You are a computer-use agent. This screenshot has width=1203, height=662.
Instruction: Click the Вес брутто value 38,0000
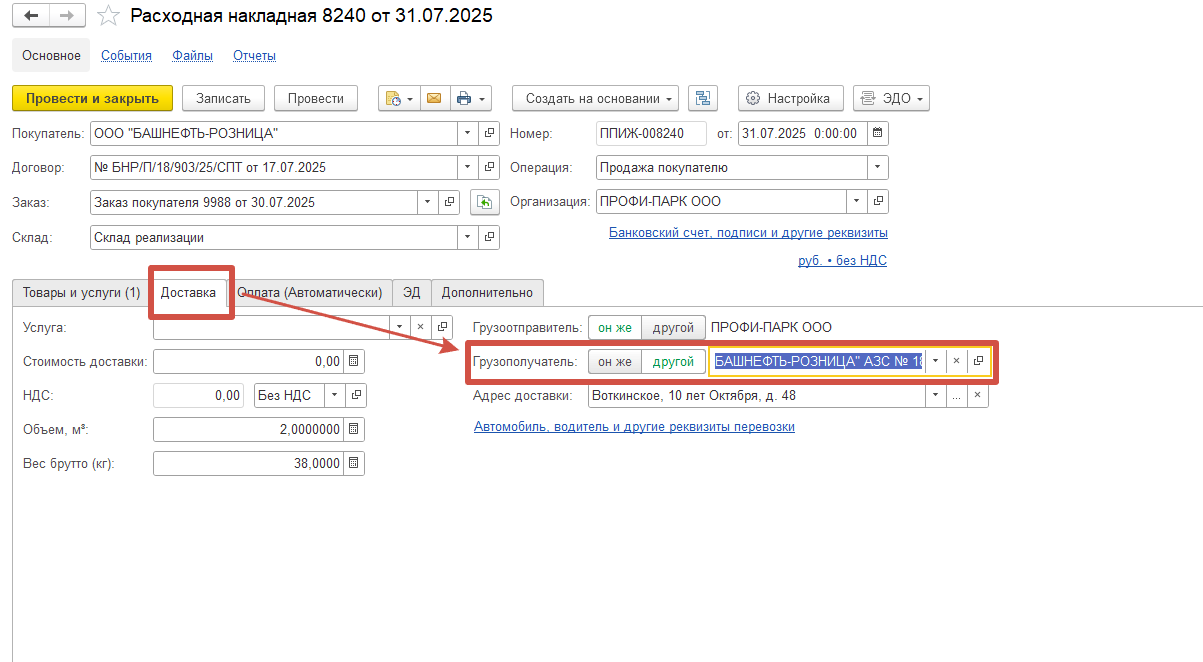(x=249, y=463)
